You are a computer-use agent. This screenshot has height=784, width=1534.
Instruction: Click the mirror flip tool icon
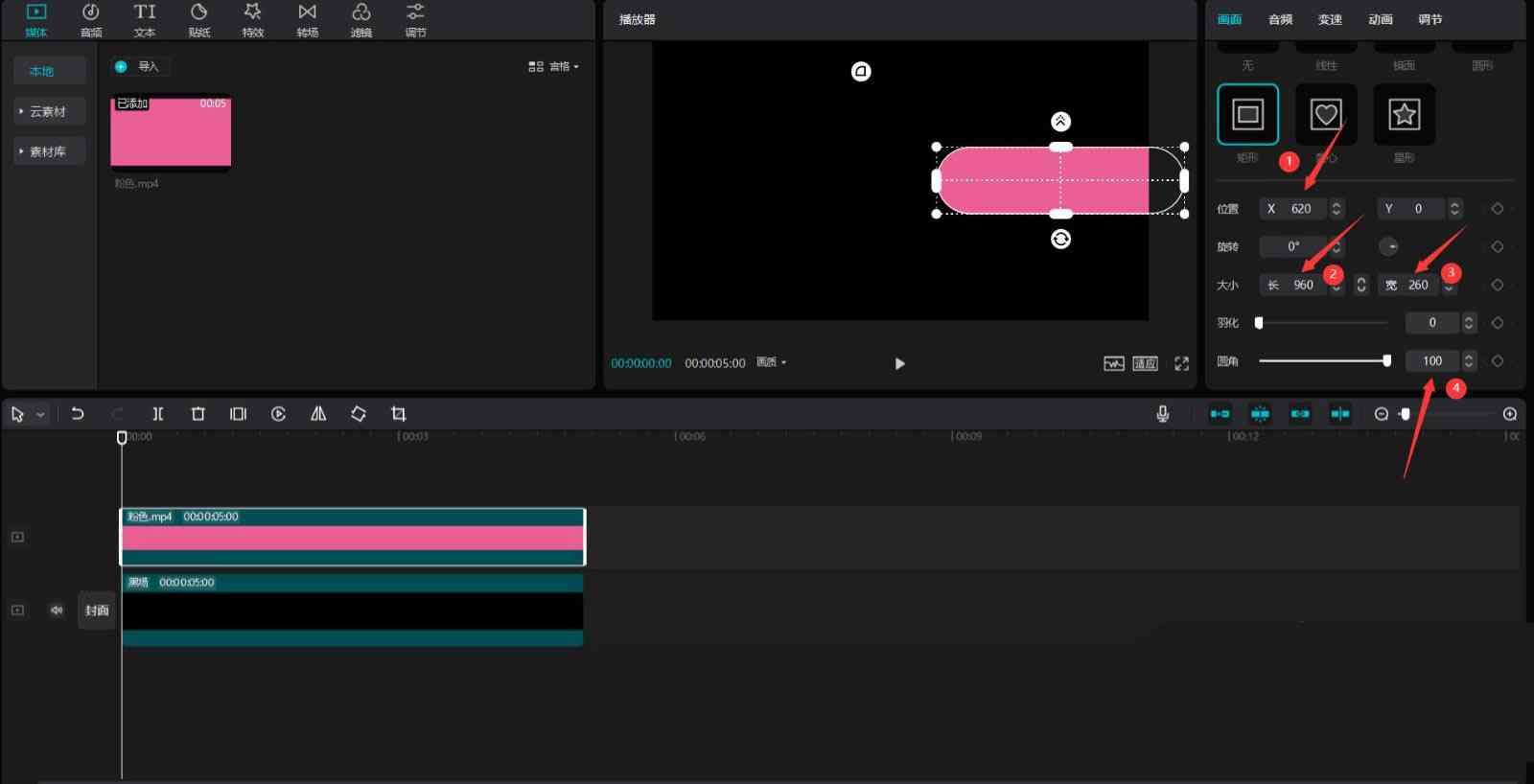[x=318, y=414]
